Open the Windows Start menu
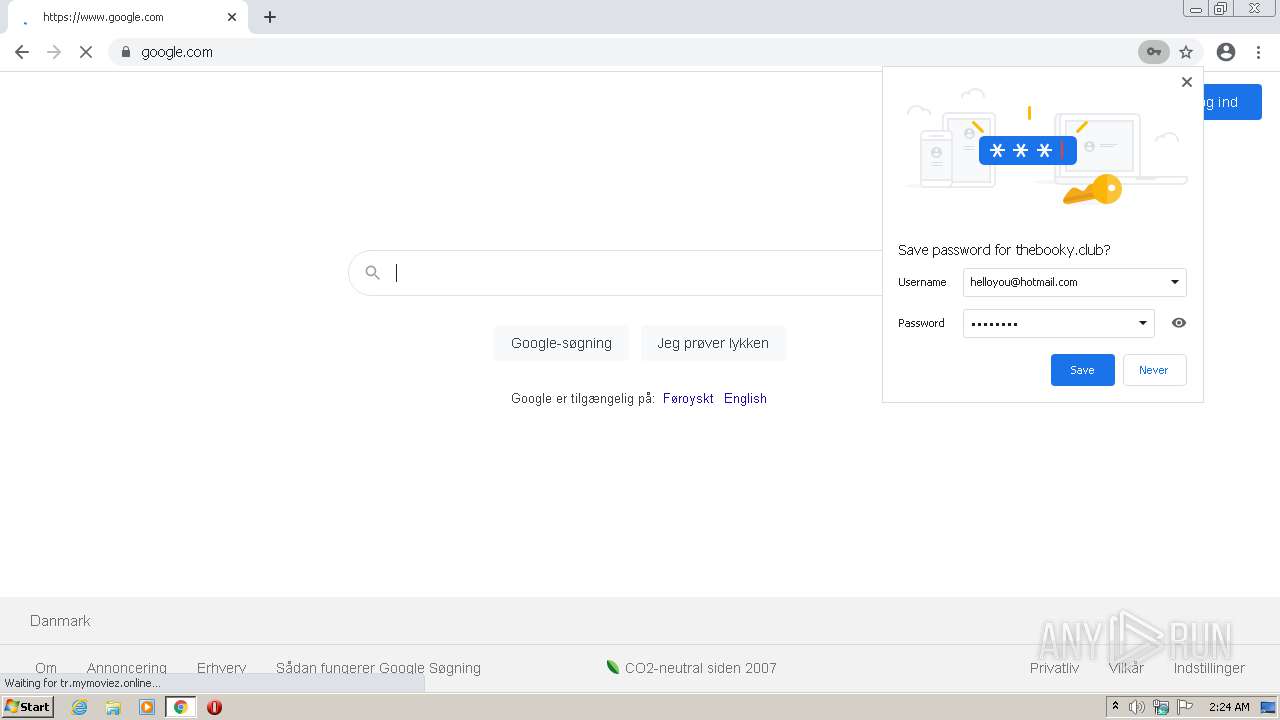 [27, 707]
